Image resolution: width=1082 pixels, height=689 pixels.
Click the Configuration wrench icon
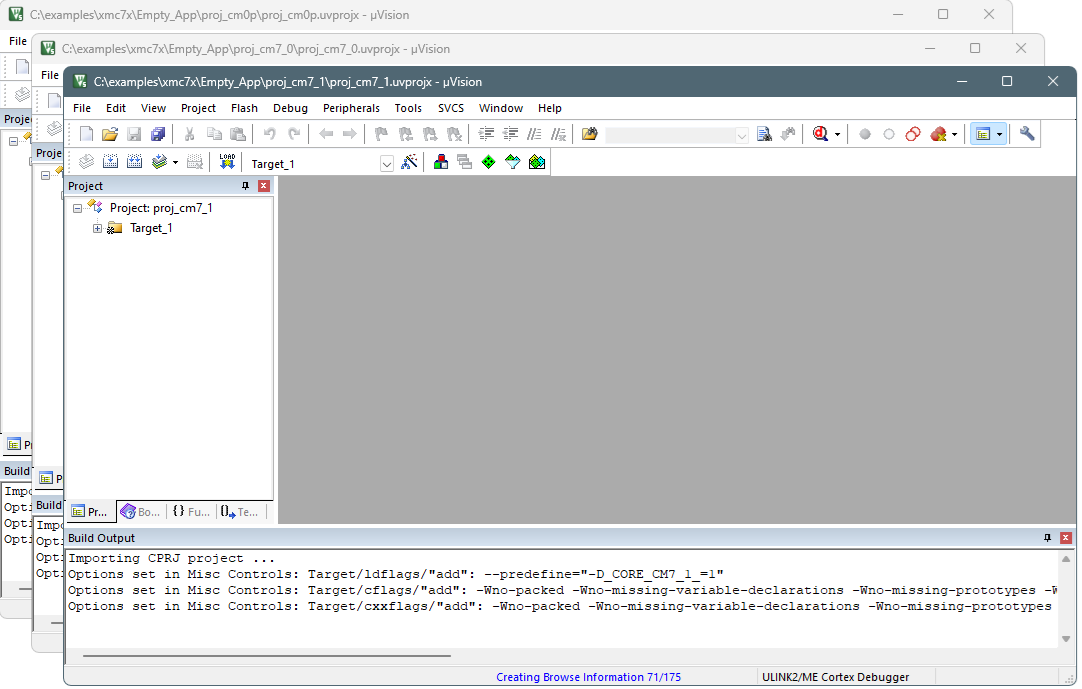(1027, 134)
